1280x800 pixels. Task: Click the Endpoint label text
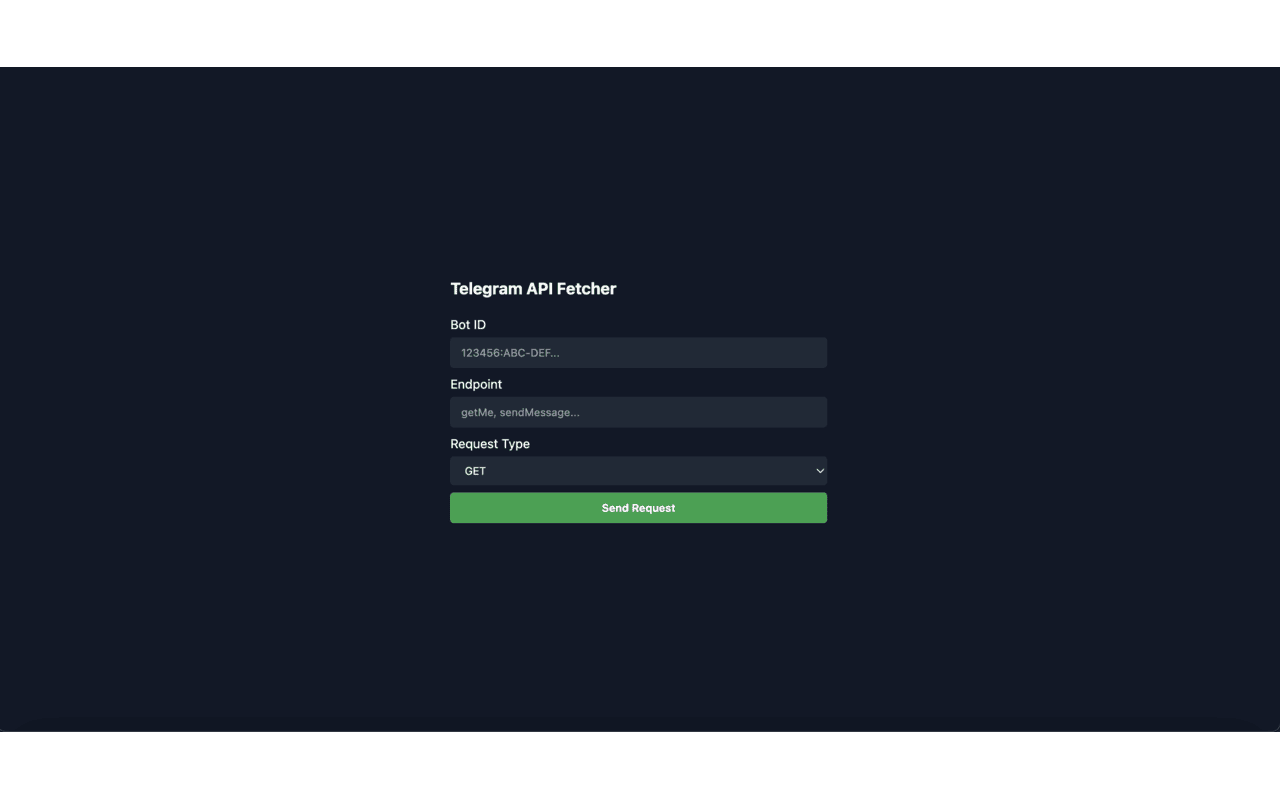(x=476, y=384)
